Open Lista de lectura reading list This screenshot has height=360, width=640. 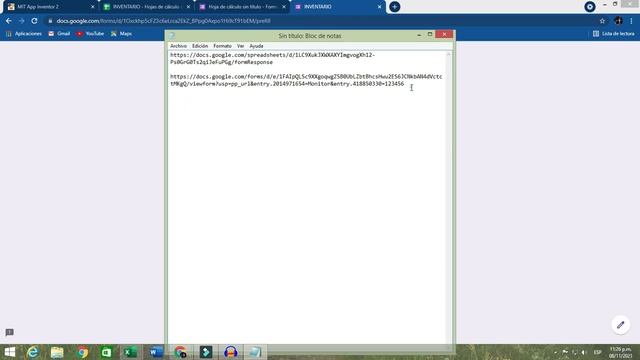coord(614,33)
